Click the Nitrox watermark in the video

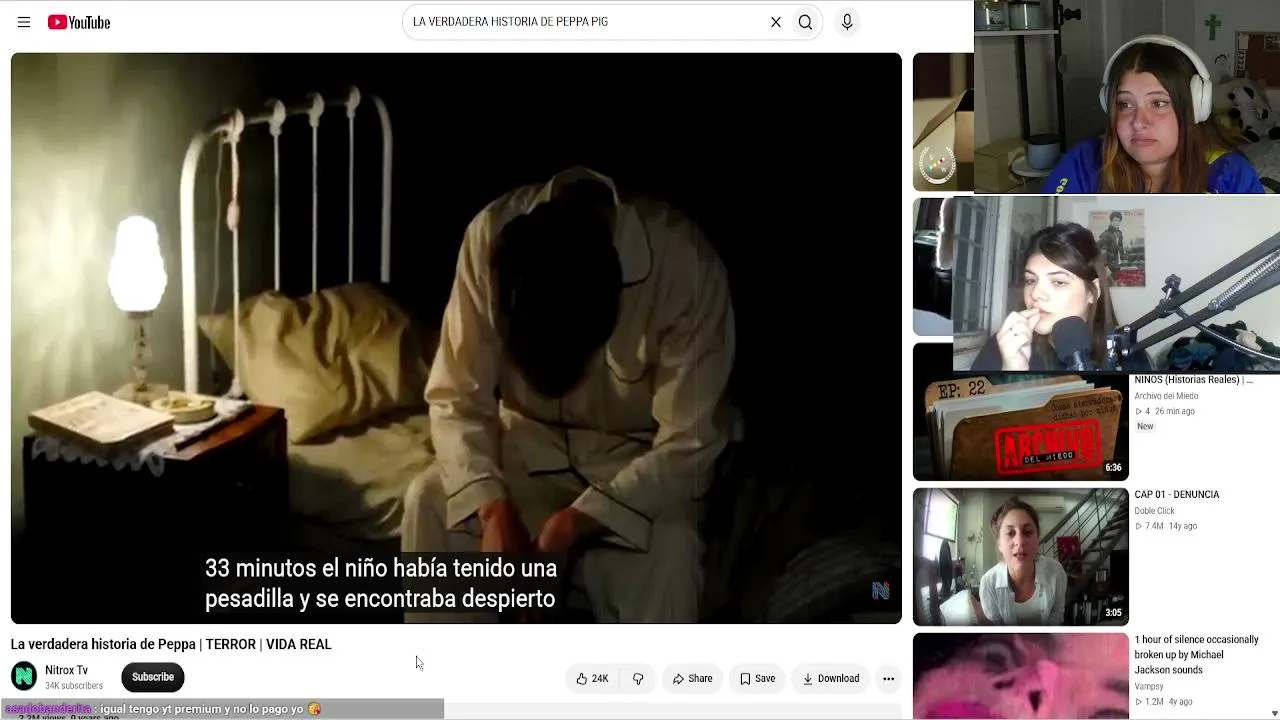point(880,591)
